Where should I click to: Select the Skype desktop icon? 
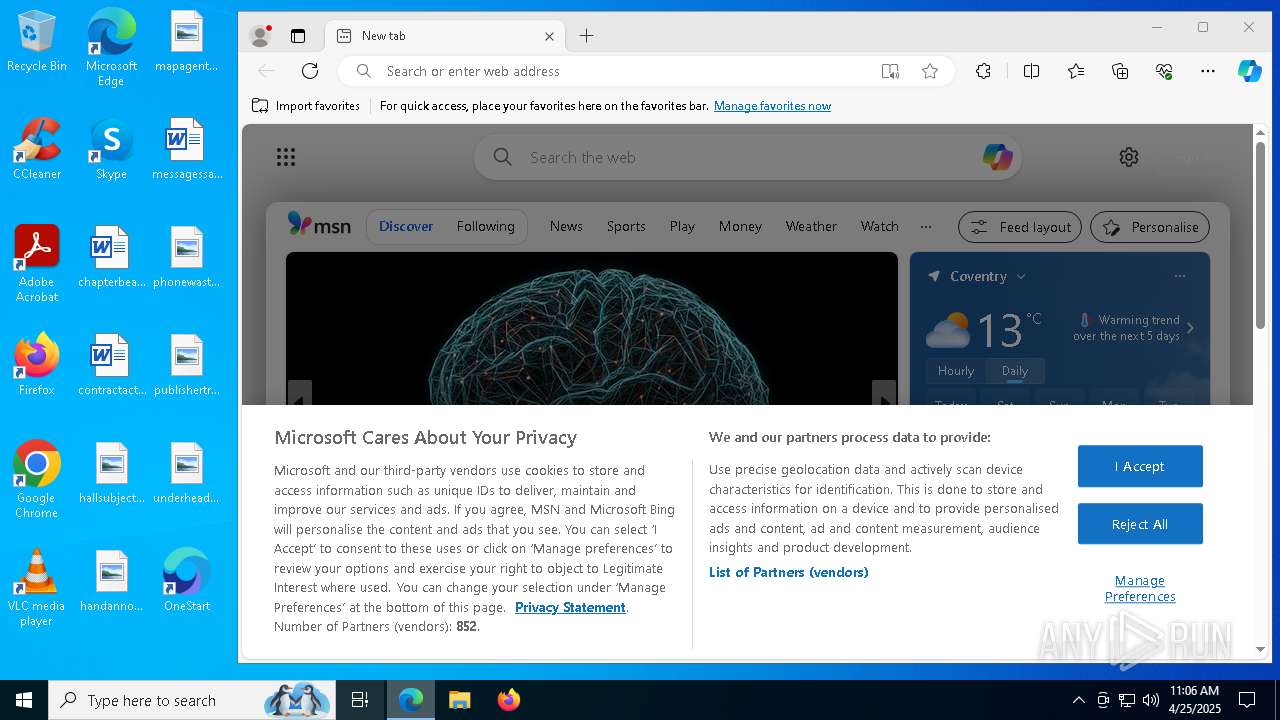111,149
